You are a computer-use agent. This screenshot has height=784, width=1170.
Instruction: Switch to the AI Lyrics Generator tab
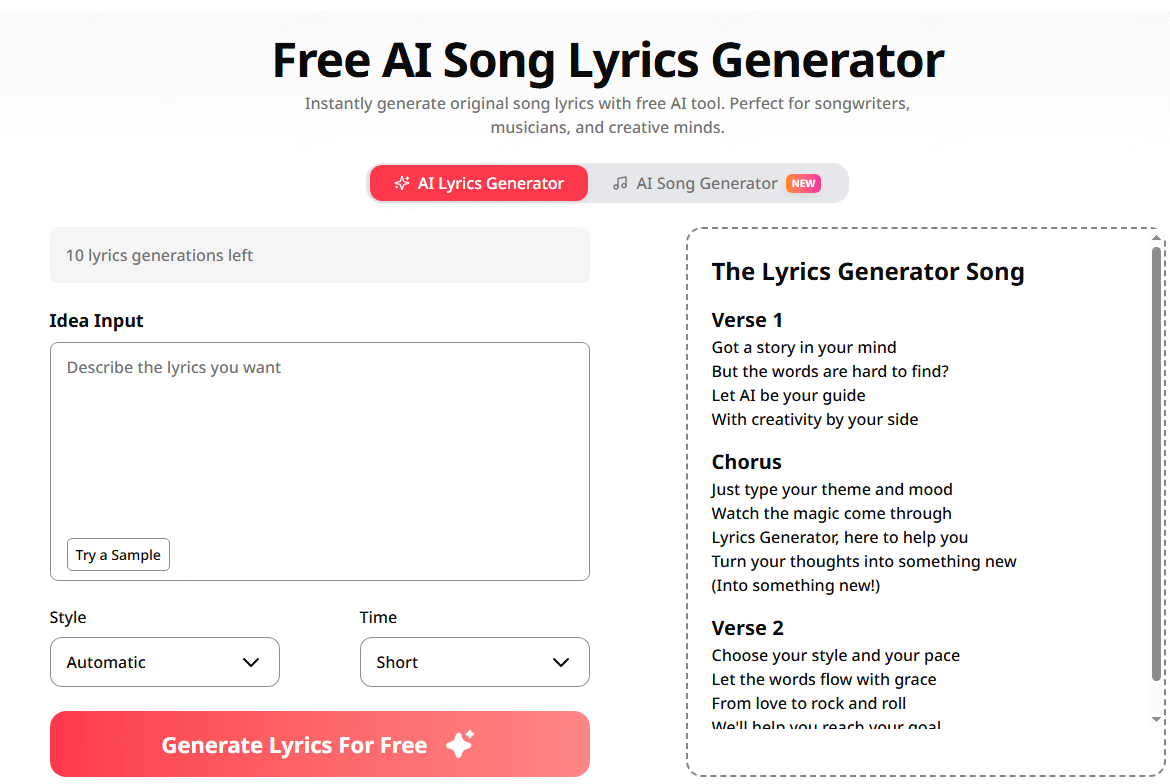[x=479, y=183]
